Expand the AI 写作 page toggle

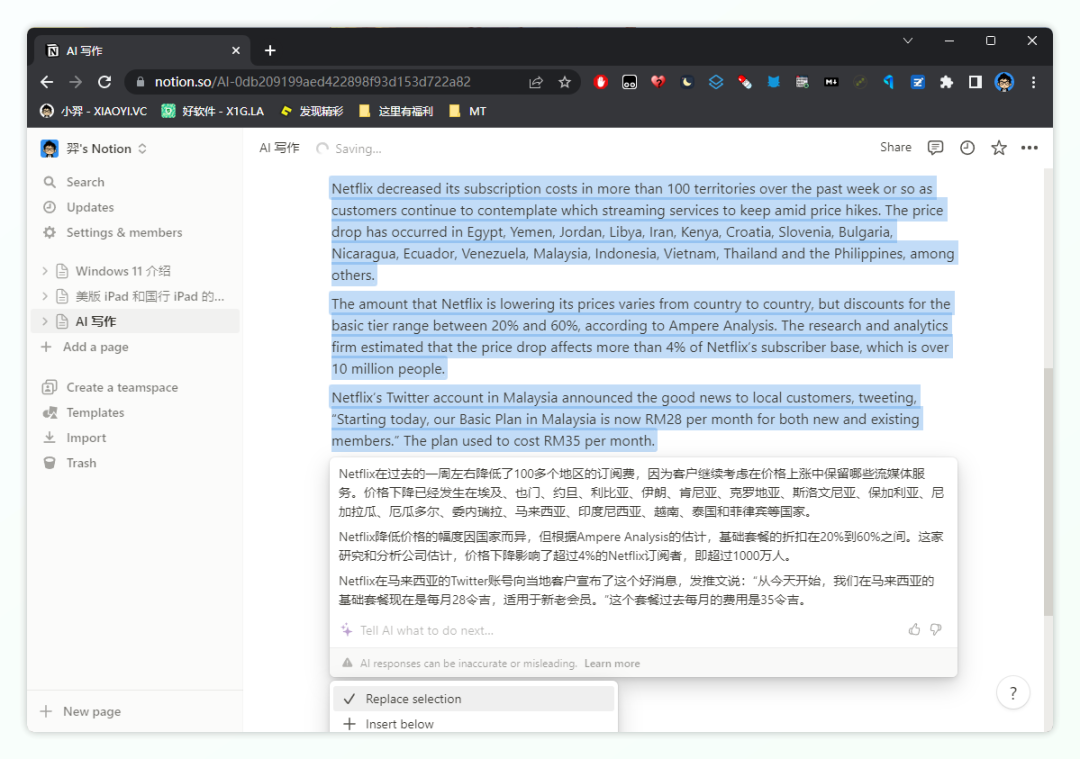(45, 321)
